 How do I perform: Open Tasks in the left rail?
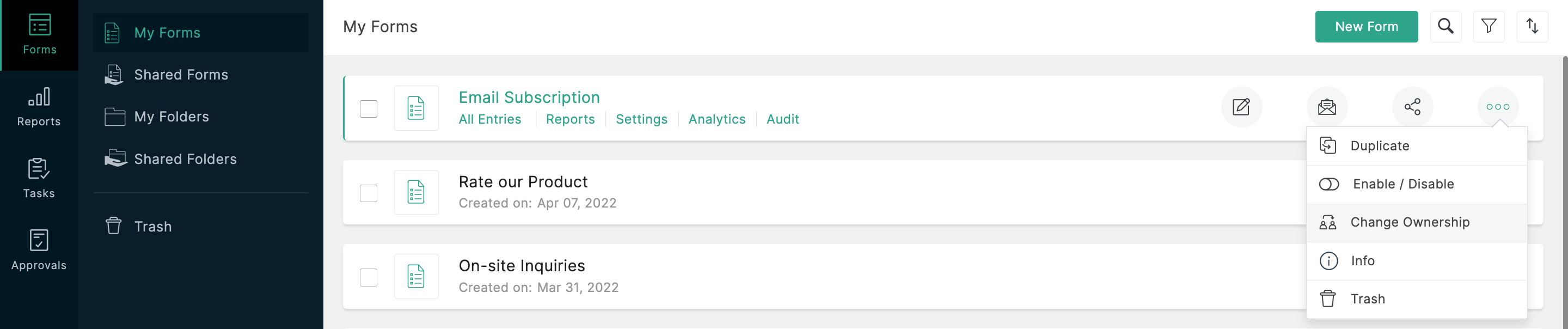39,179
